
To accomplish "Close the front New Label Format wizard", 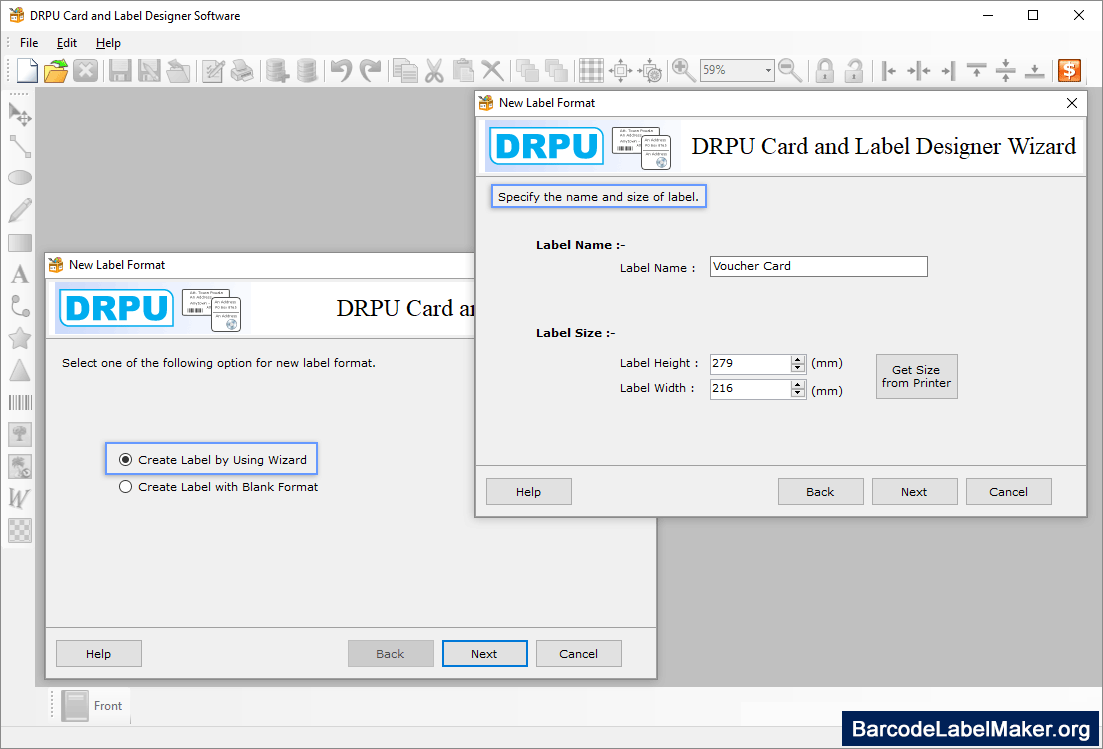I will [1072, 103].
